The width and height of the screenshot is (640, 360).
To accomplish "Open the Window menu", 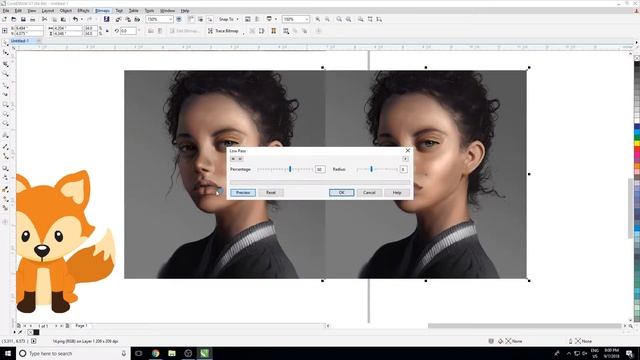I will [167, 11].
